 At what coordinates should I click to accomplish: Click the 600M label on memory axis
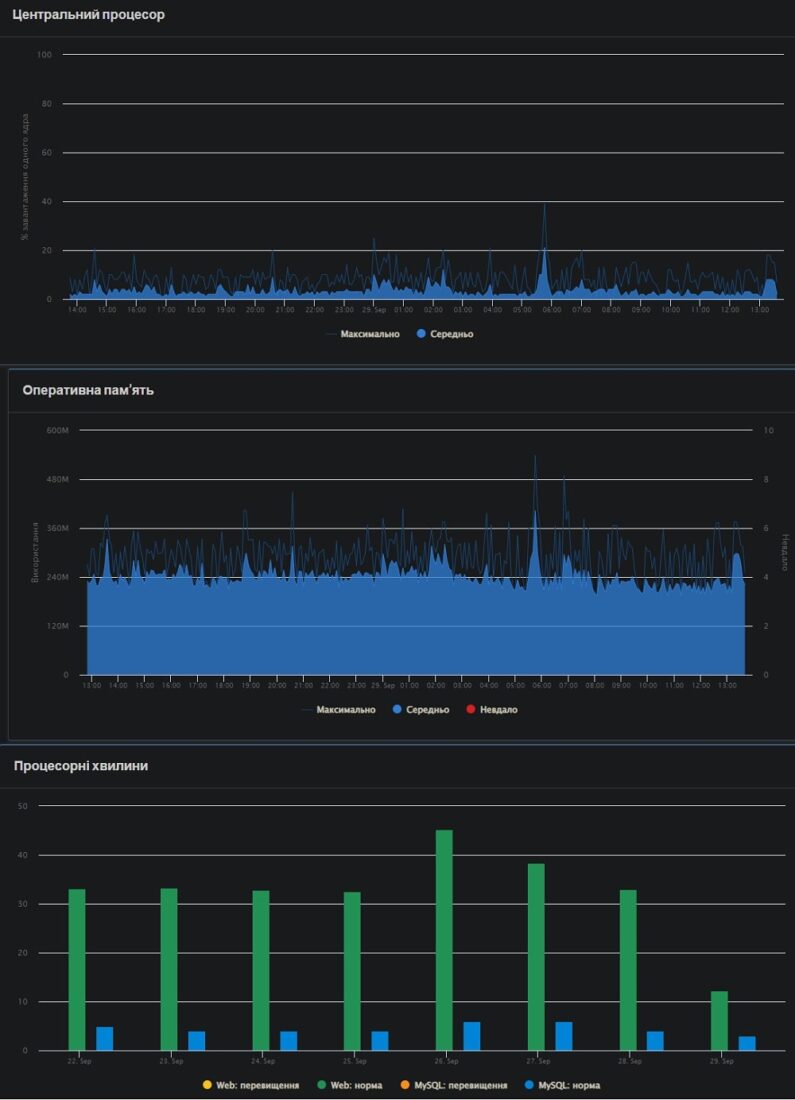click(58, 430)
